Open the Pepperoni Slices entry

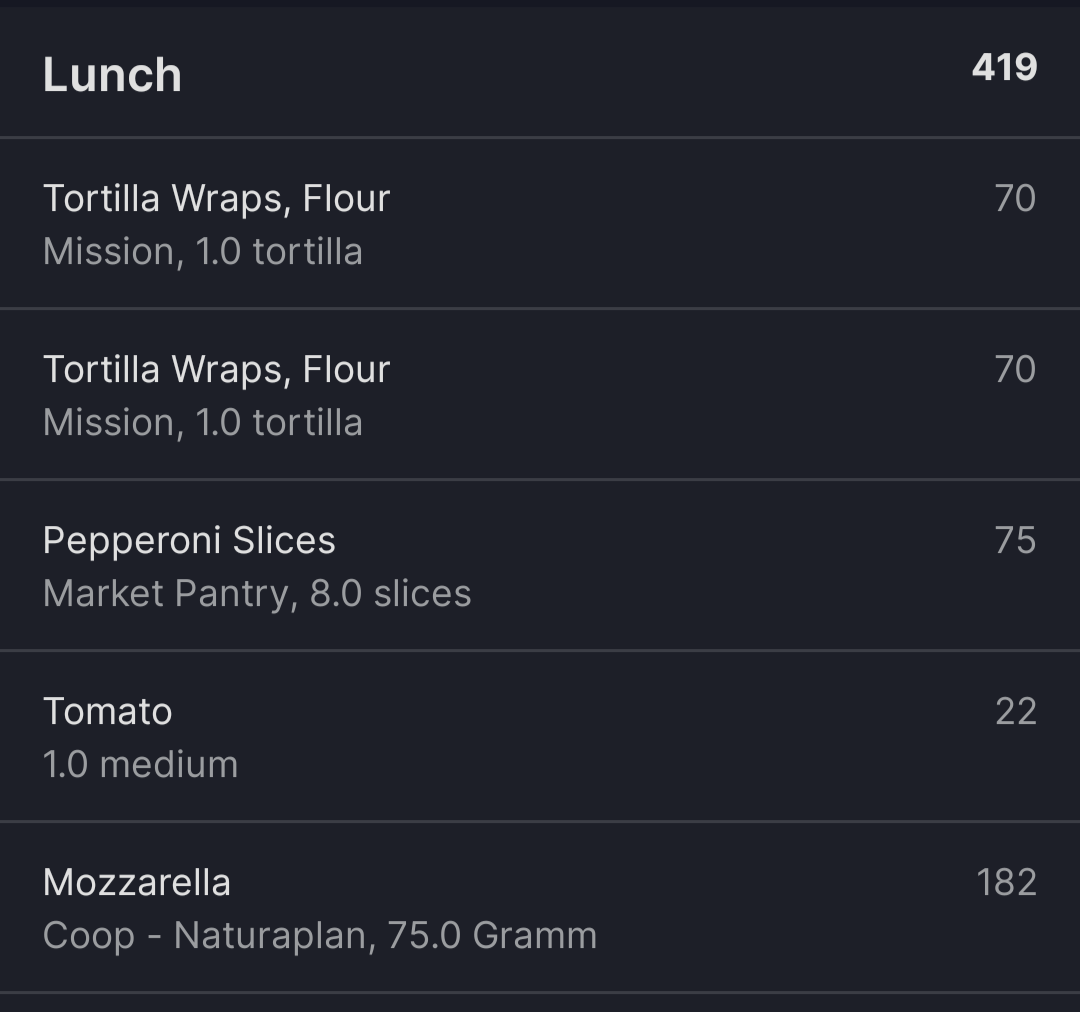[x=540, y=565]
